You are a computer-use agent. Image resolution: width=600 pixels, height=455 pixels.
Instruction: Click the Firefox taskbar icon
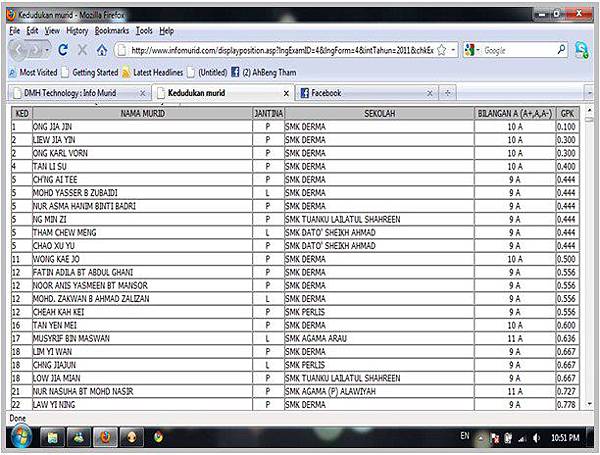[105, 437]
